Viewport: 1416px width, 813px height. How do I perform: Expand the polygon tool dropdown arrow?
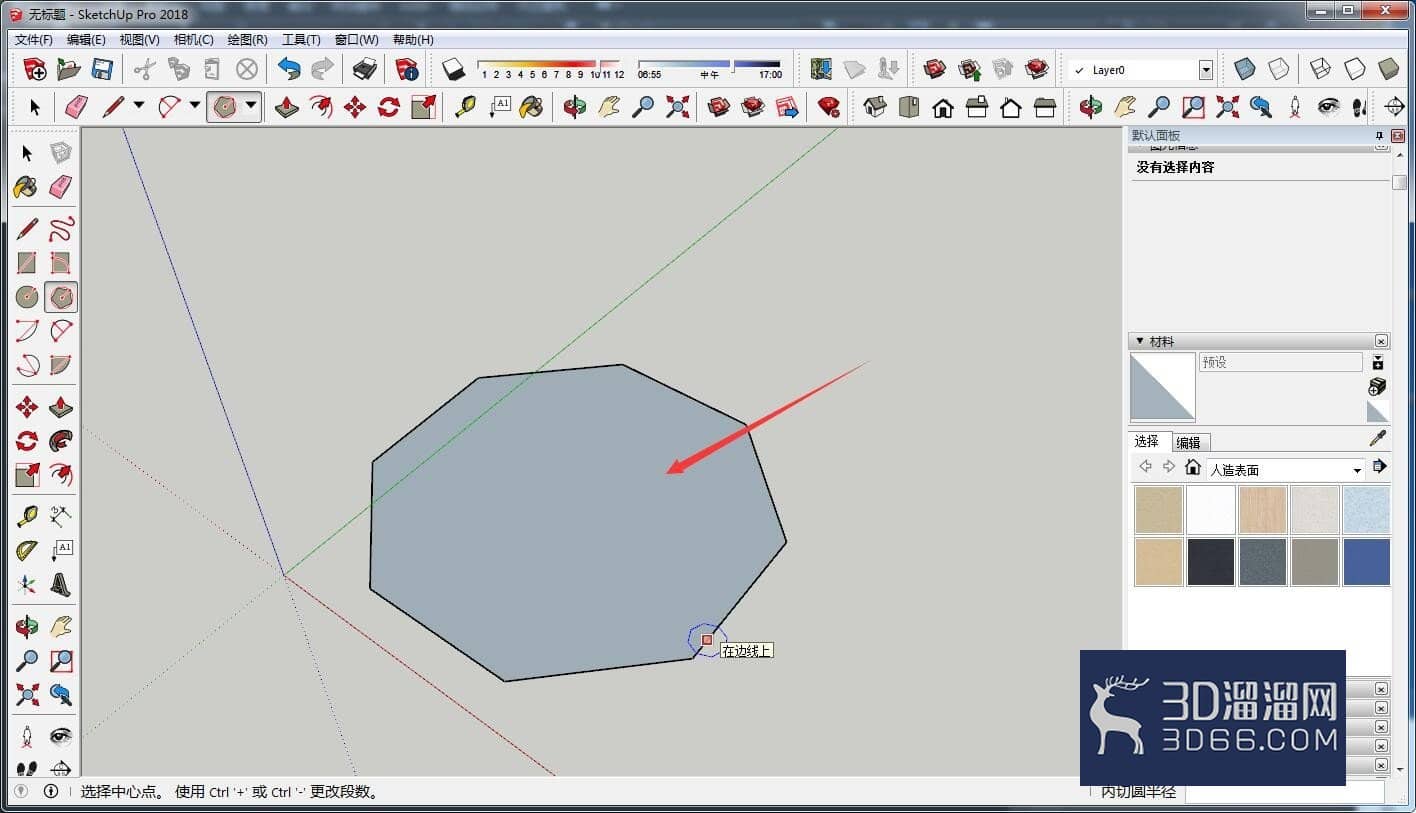251,106
